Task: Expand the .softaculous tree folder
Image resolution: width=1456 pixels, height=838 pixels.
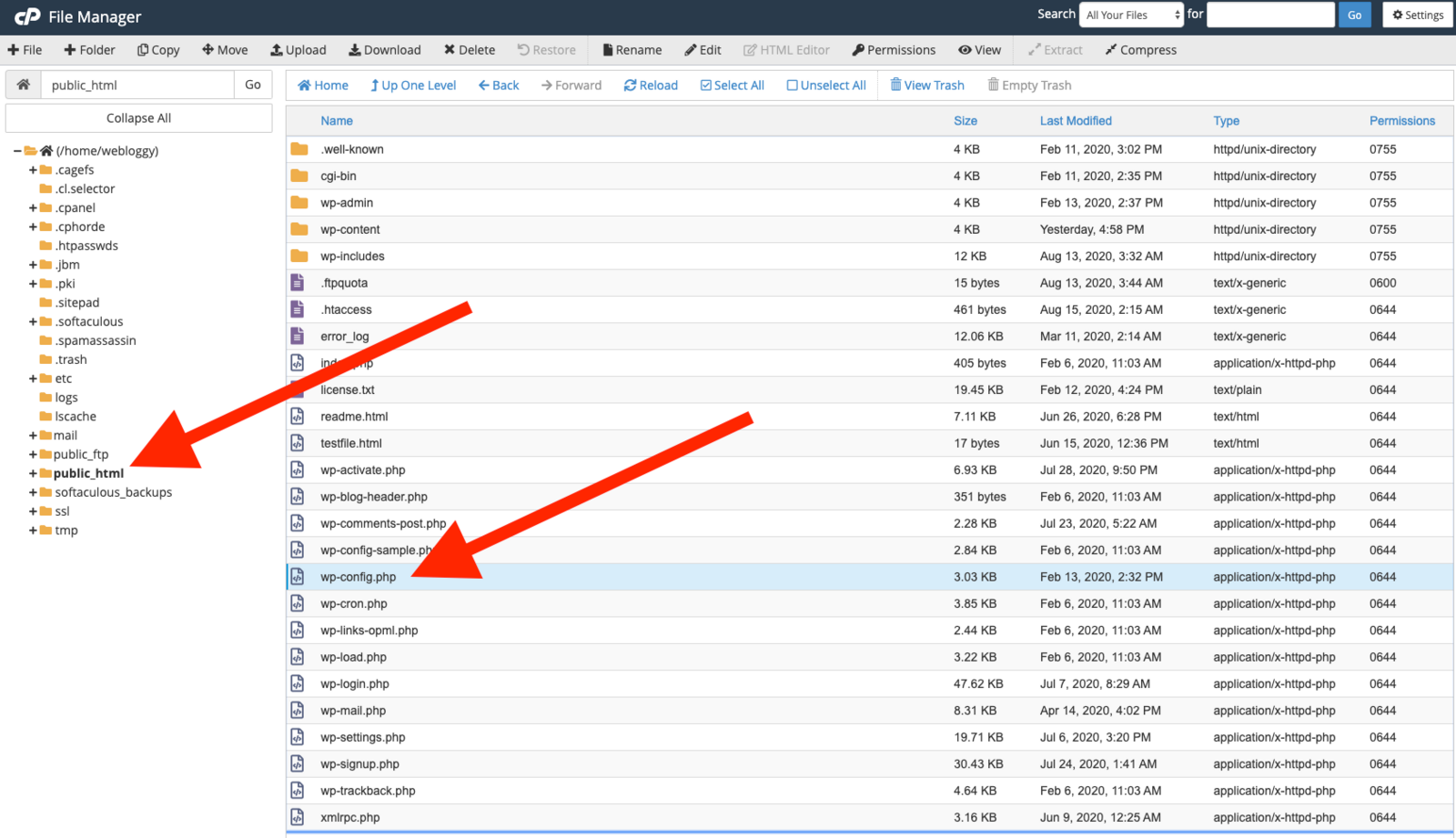Action: [33, 322]
